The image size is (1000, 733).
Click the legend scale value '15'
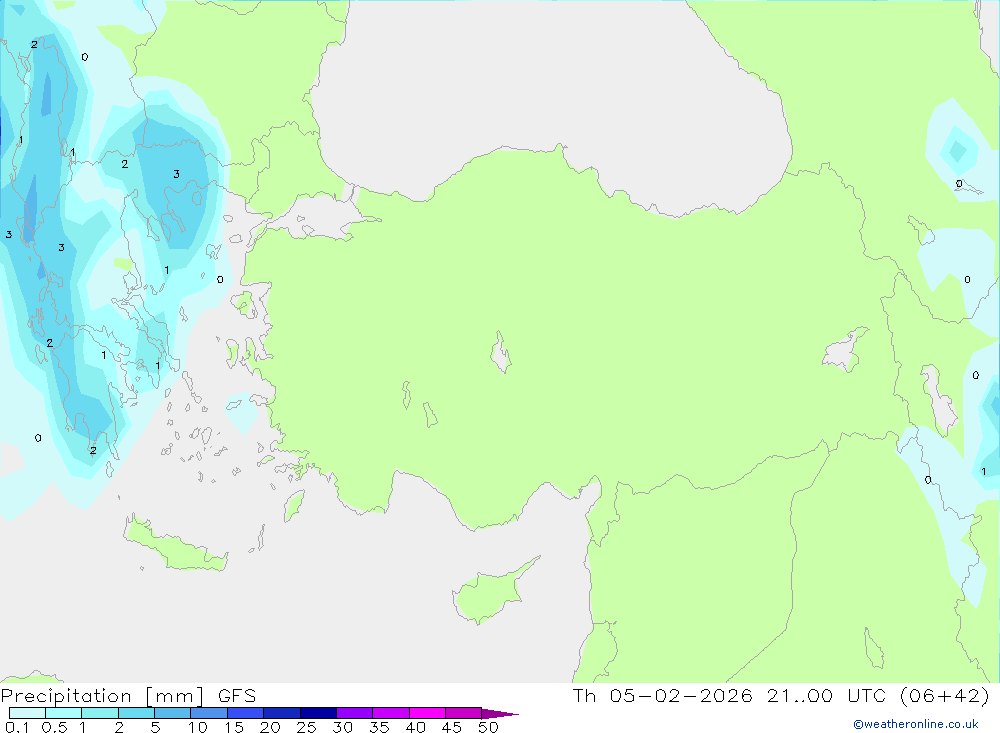[234, 727]
